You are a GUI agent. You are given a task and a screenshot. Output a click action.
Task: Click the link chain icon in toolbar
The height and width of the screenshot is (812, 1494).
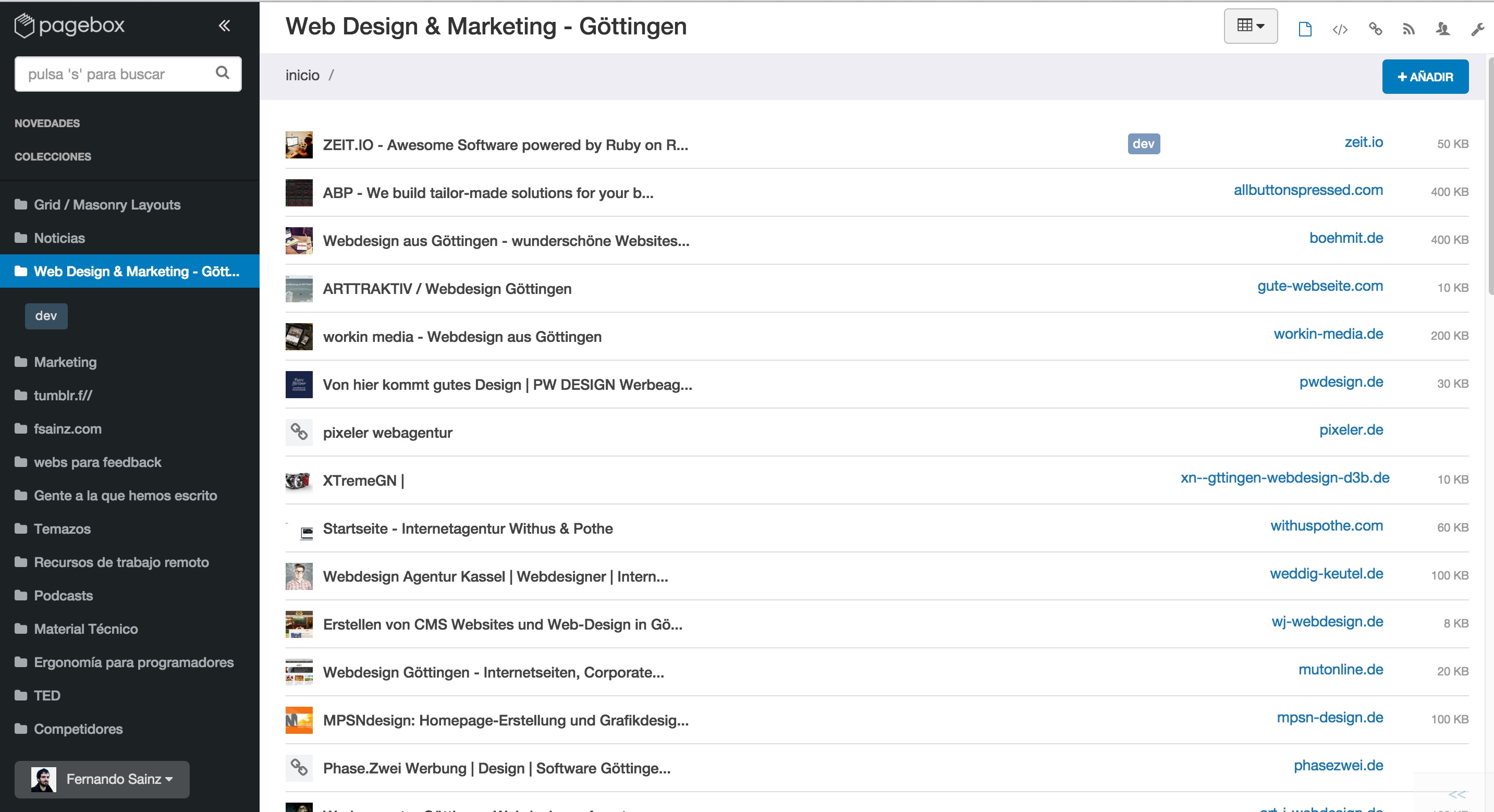click(x=1375, y=29)
